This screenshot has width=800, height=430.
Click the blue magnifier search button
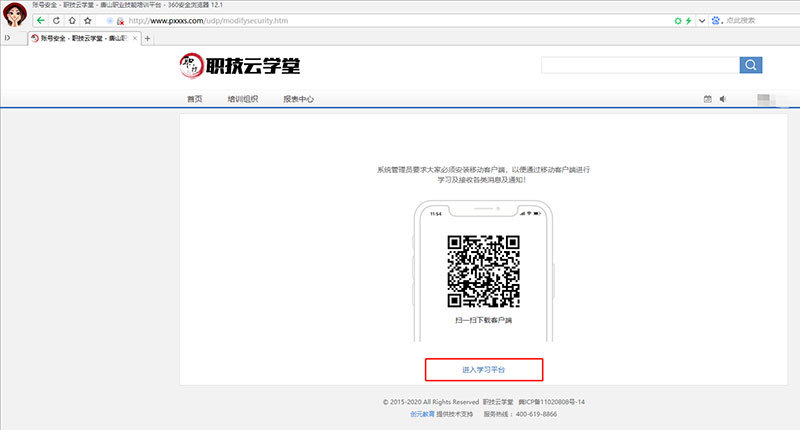tap(751, 66)
